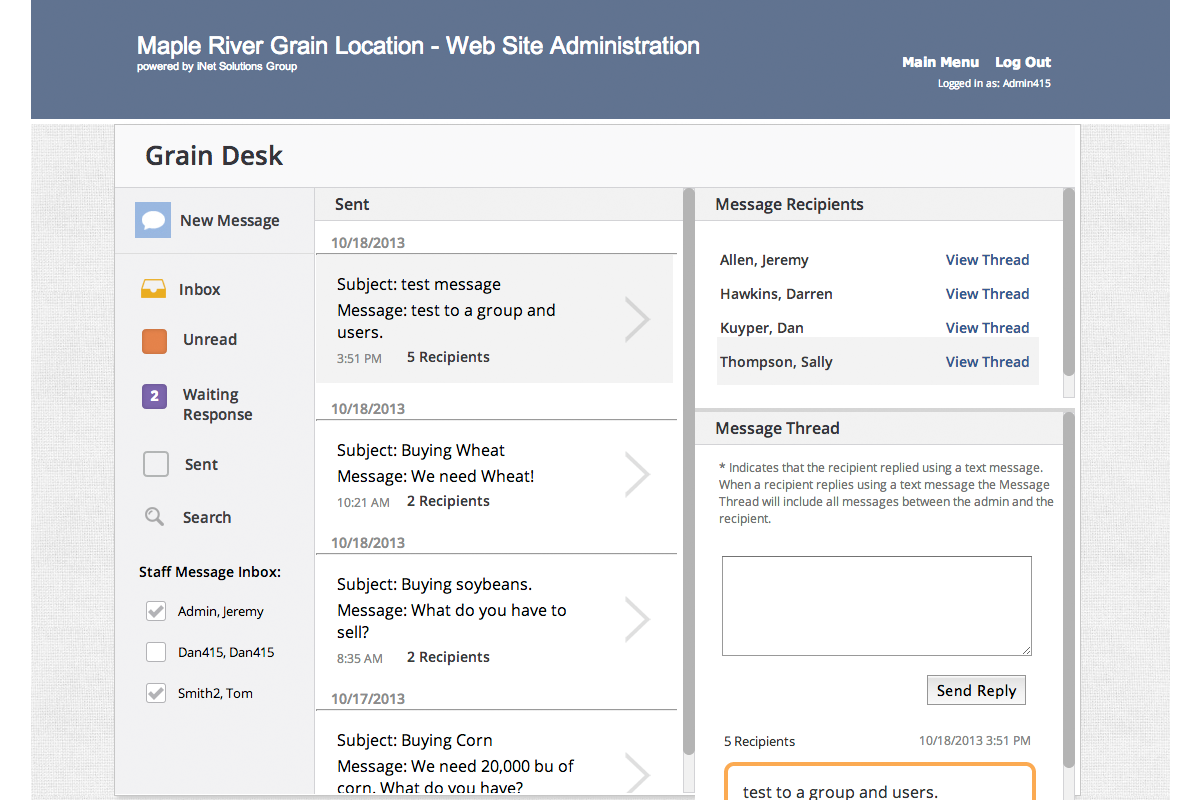The width and height of the screenshot is (1200, 800).
Task: Click the purple Waiting Response badge
Action: coord(154,396)
